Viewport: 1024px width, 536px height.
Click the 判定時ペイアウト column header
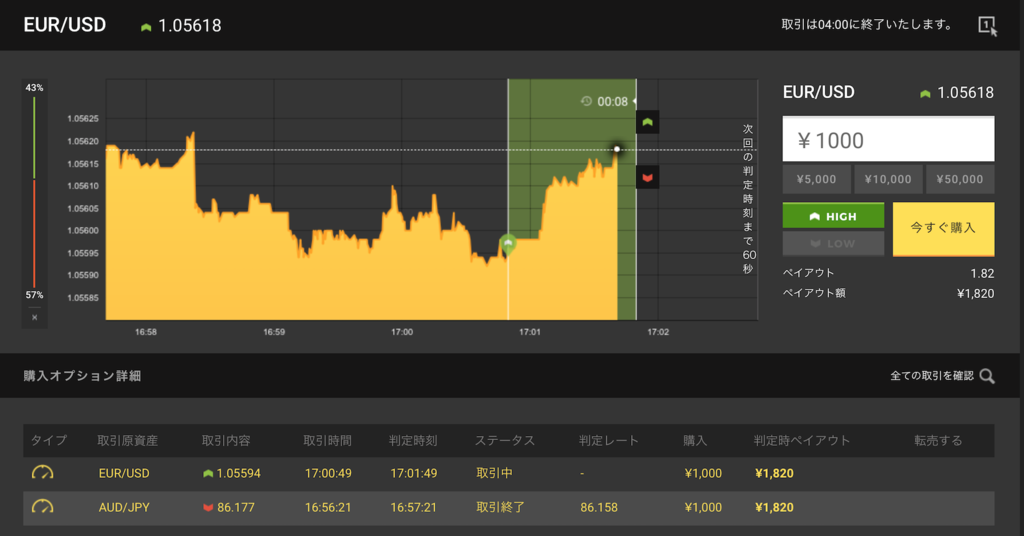(x=802, y=441)
